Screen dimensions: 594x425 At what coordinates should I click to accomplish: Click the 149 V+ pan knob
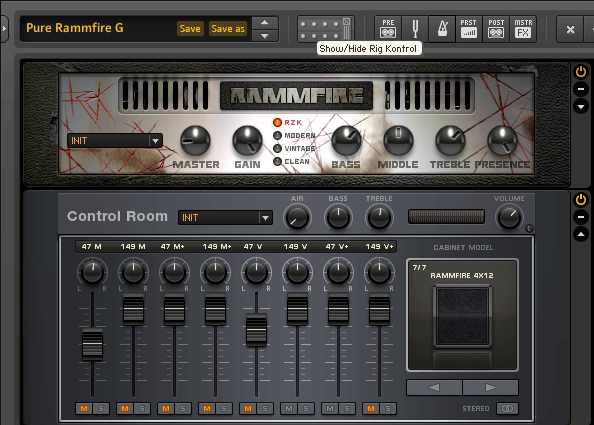(x=379, y=272)
